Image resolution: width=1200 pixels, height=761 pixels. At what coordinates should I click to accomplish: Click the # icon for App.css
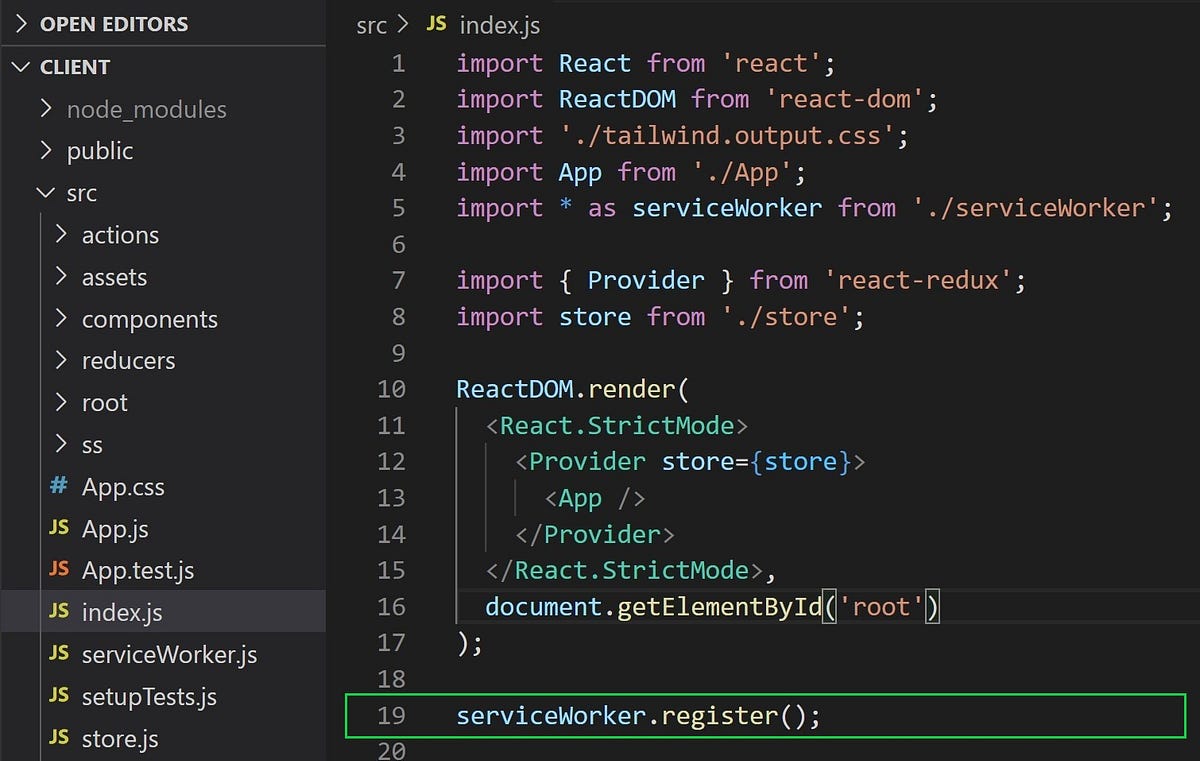coord(59,487)
